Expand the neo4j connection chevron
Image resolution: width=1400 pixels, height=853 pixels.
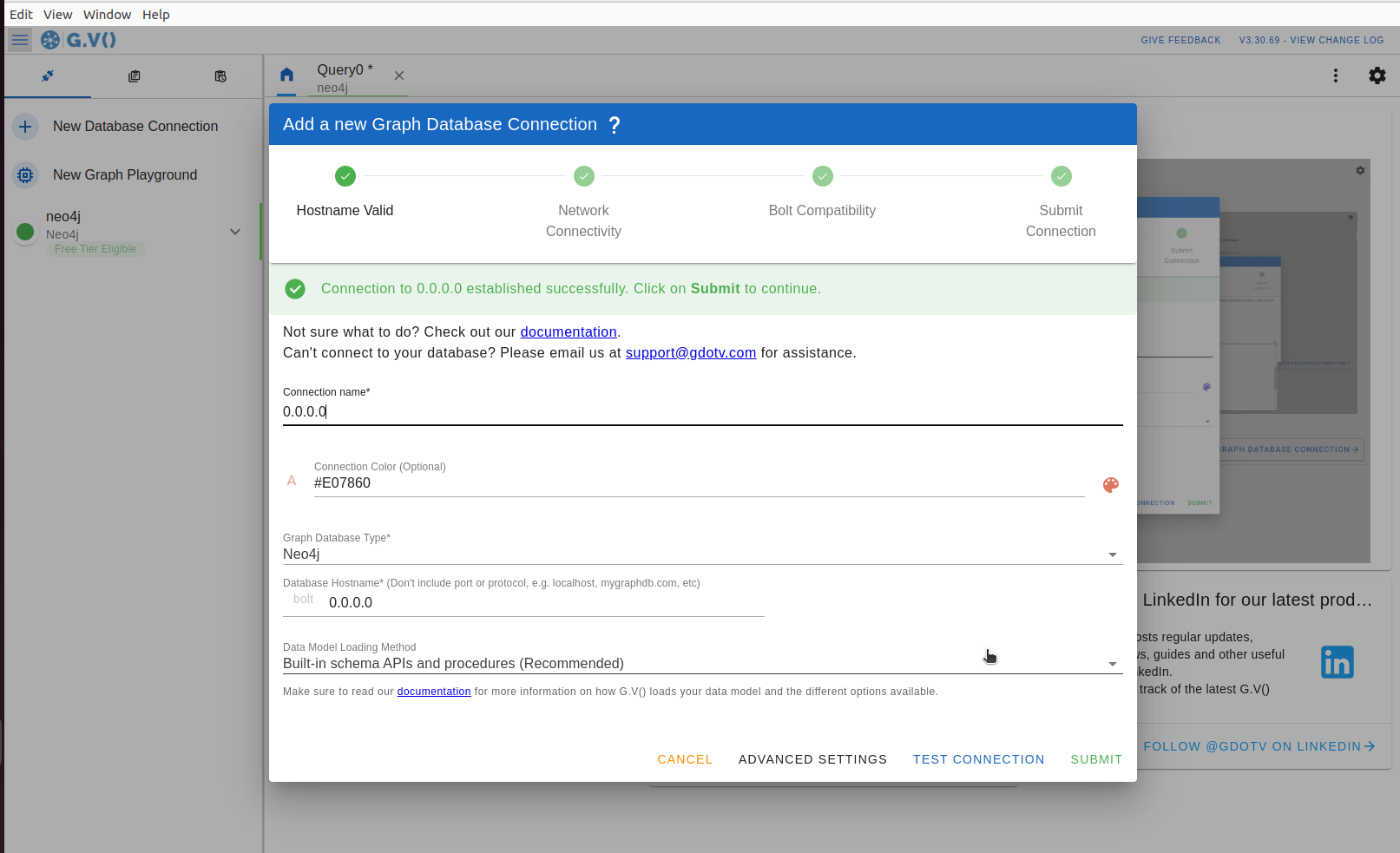[x=235, y=232]
